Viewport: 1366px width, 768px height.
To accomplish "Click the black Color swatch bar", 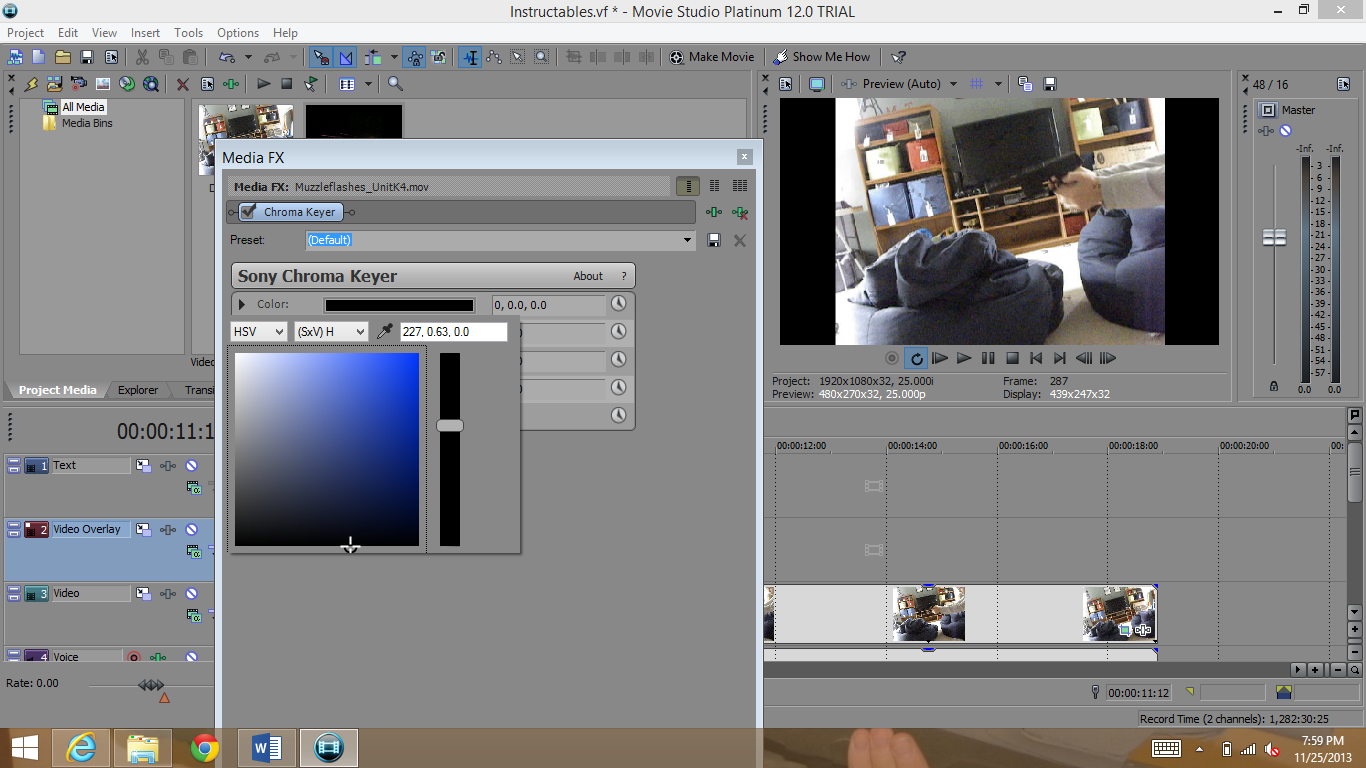I will (399, 305).
